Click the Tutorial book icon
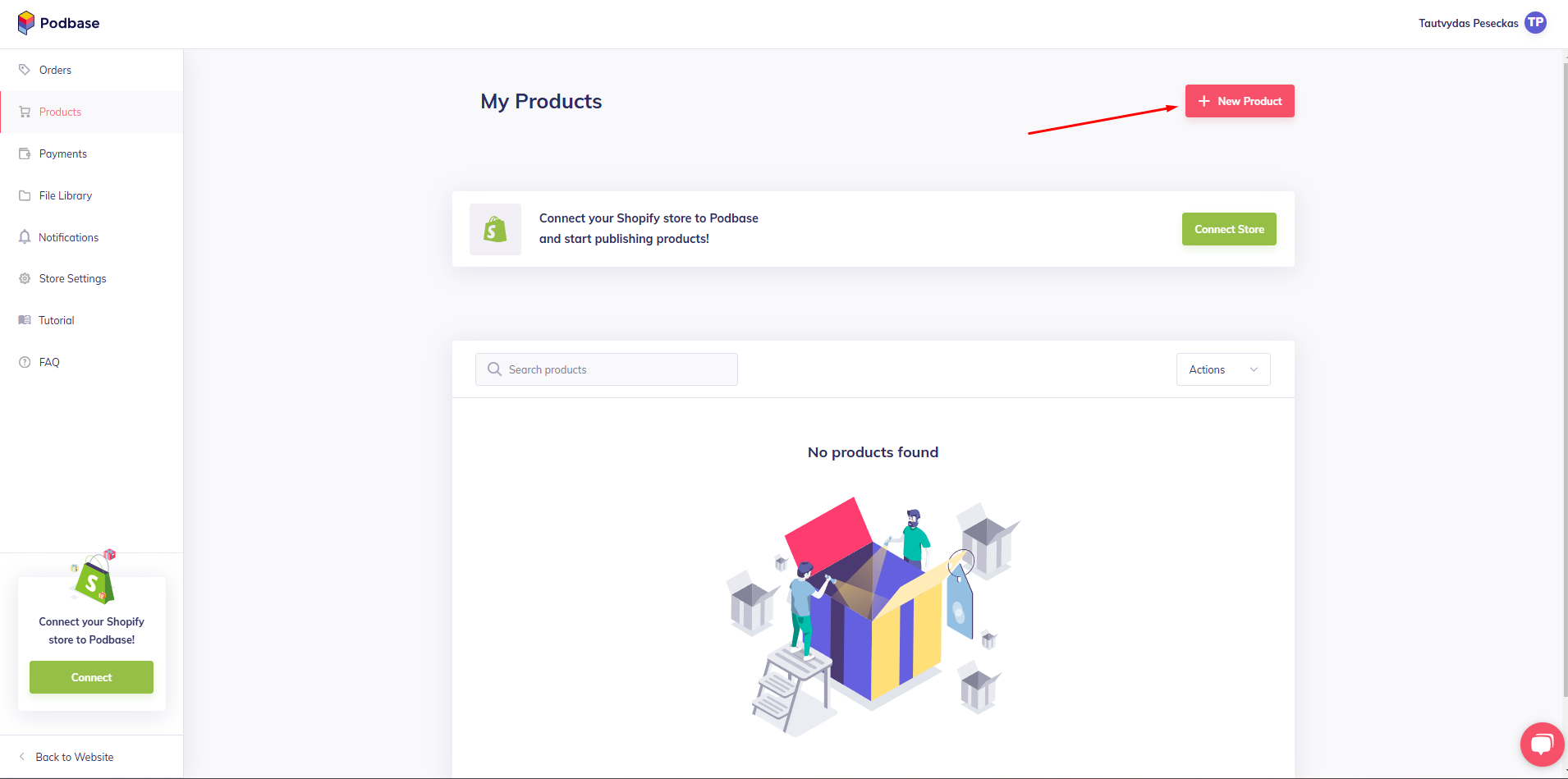Screen dimensions: 1568x779 coord(24,320)
